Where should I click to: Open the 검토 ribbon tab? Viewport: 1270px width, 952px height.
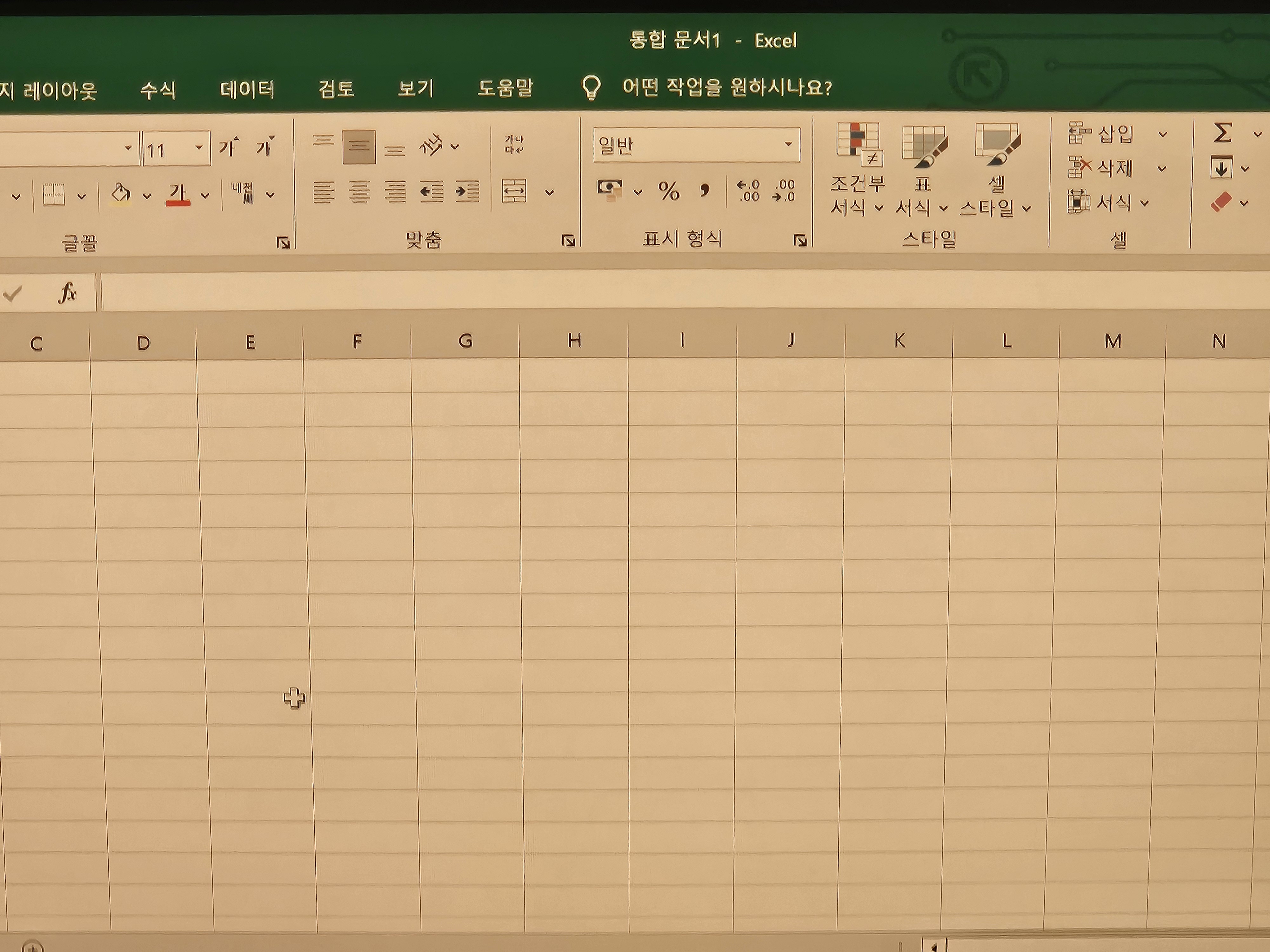337,89
